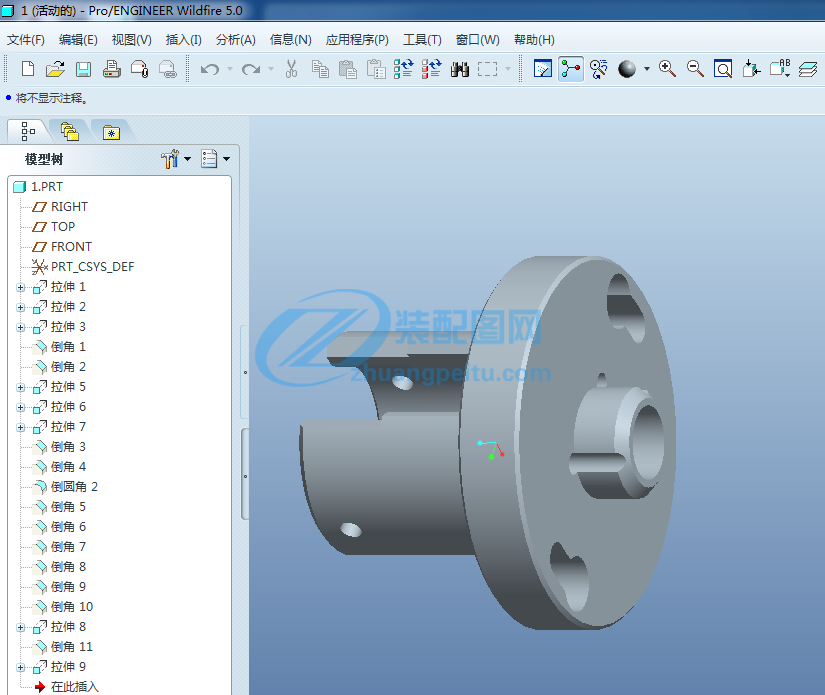Screen dimensions: 825x695
Task: Open the 分析(A) menu
Action: (x=236, y=40)
